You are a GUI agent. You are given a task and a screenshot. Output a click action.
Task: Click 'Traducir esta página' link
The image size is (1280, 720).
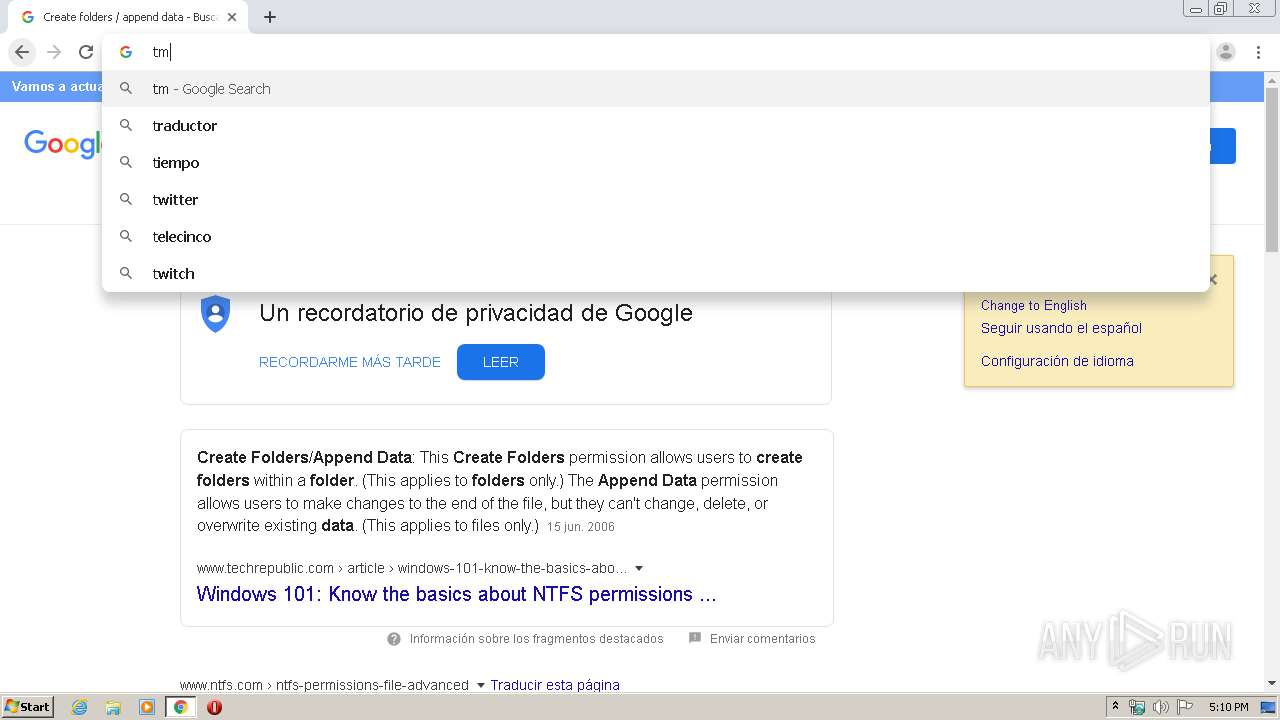click(x=555, y=685)
